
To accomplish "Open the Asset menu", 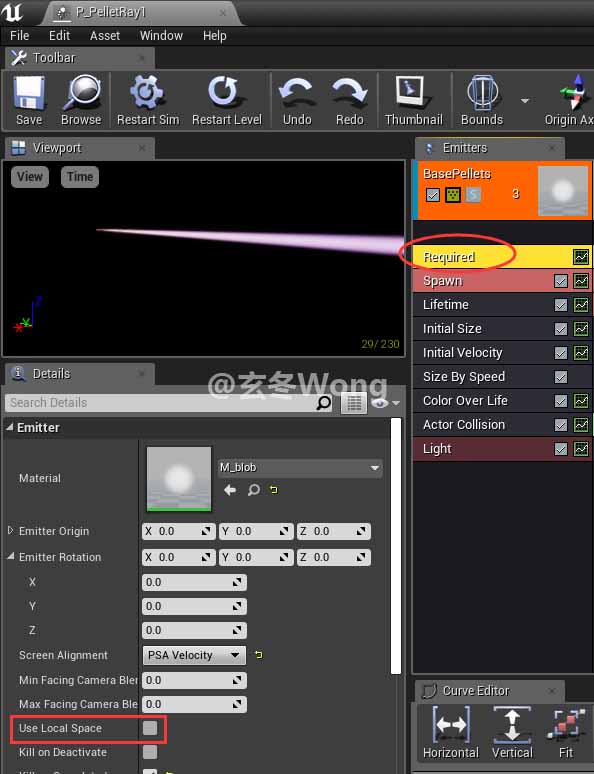I will click(x=105, y=36).
